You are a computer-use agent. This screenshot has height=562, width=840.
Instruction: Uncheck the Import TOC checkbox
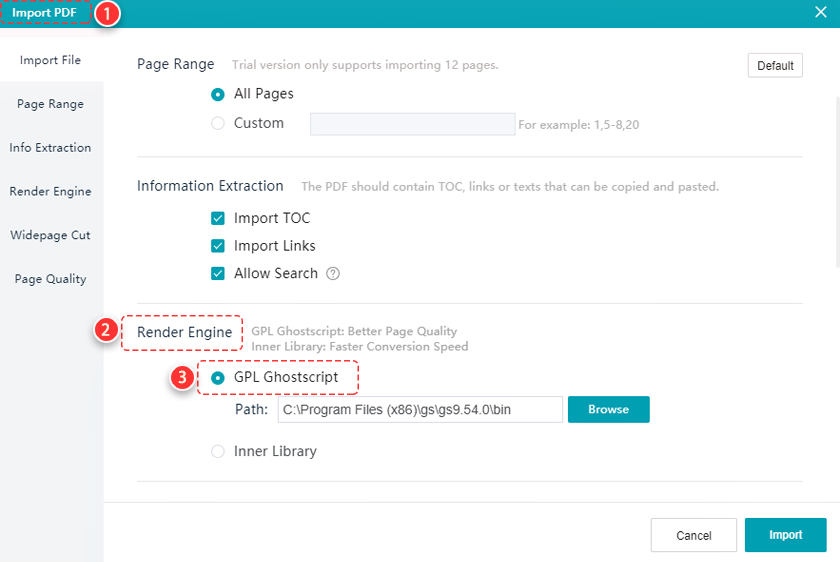(x=218, y=218)
